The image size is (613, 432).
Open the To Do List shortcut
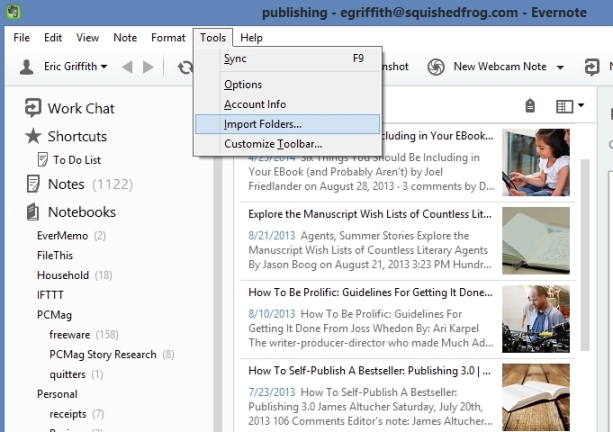[77, 160]
